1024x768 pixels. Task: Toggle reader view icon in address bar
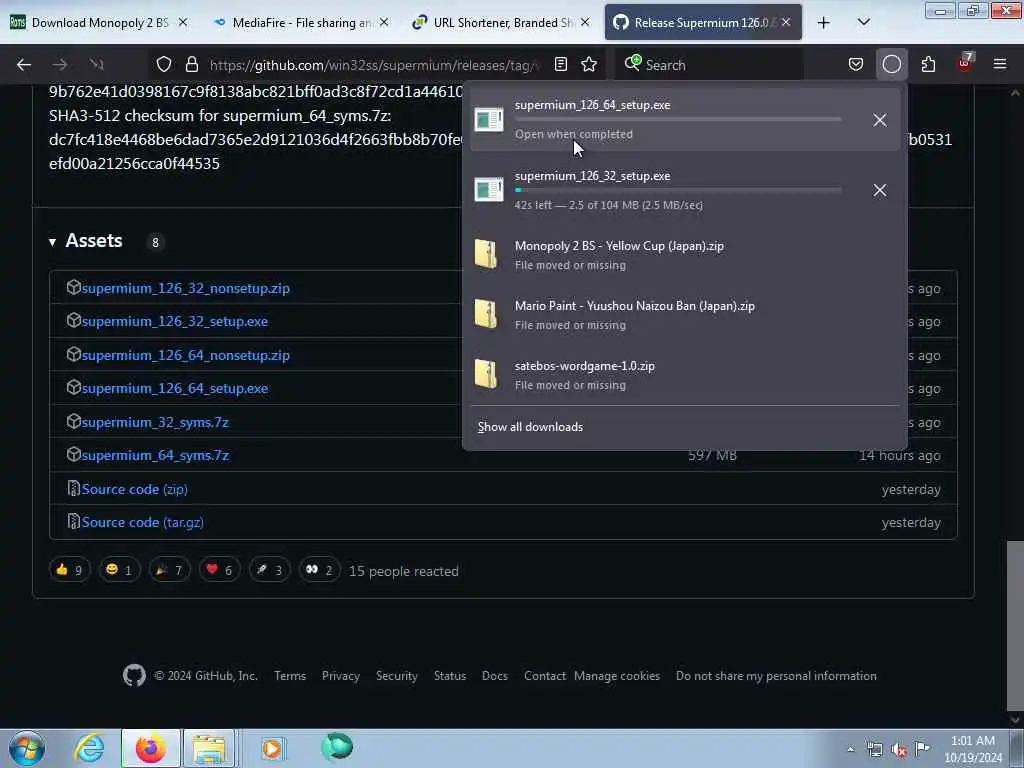560,64
